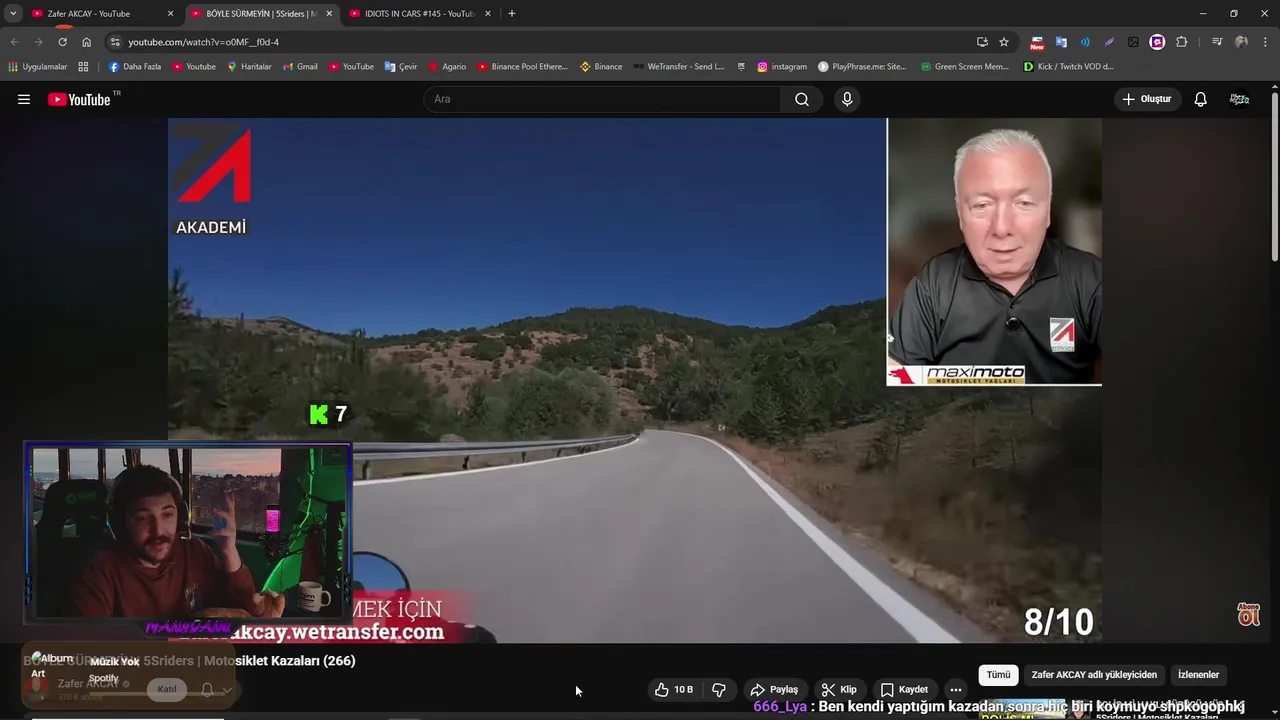Select Zafer AKCAY adlı yükleyiciden chip
The height and width of the screenshot is (720, 1280).
[x=1094, y=675]
